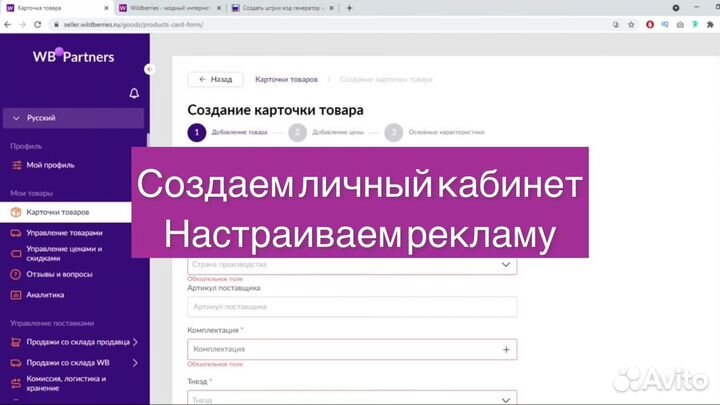
Task: Open a new browser tab
Action: point(349,8)
